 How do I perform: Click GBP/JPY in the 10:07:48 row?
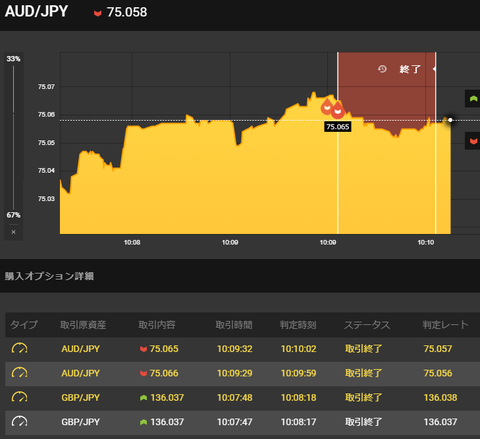[80, 397]
